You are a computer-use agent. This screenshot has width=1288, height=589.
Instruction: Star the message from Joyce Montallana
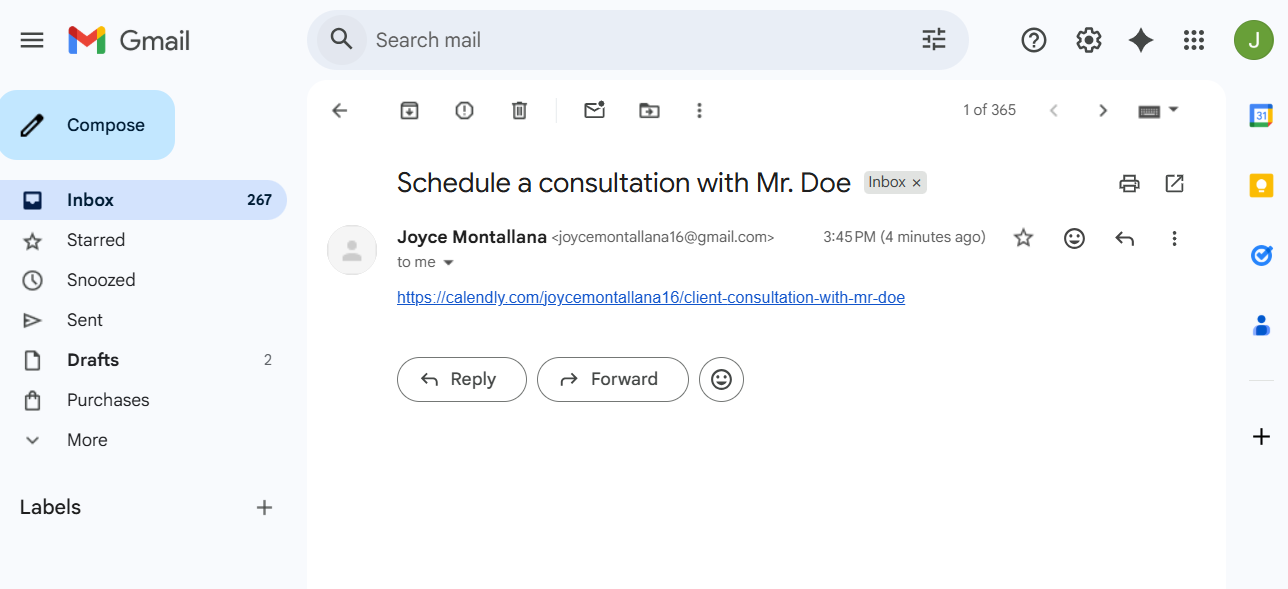point(1023,238)
